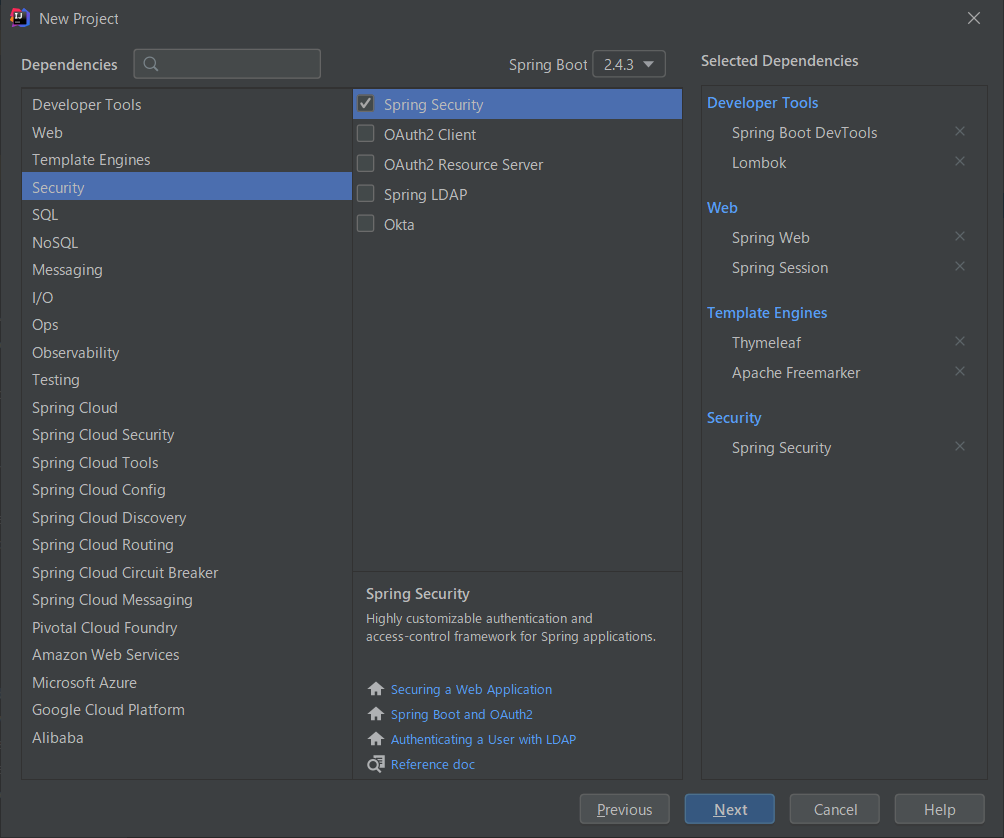Remove Thymeleaf from selected dependencies

pos(960,341)
